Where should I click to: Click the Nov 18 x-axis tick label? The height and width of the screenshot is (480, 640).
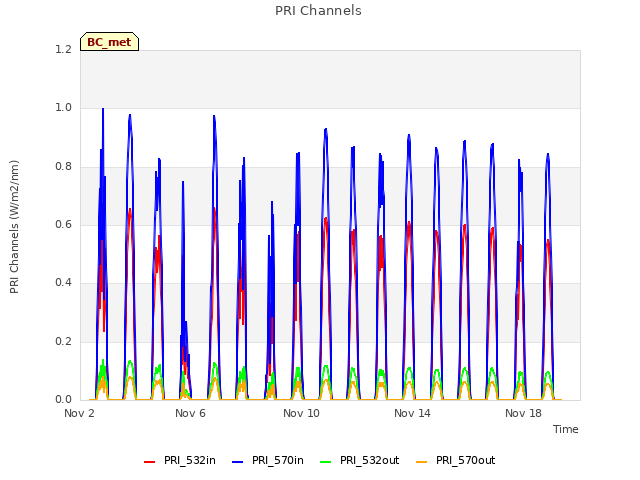[523, 413]
